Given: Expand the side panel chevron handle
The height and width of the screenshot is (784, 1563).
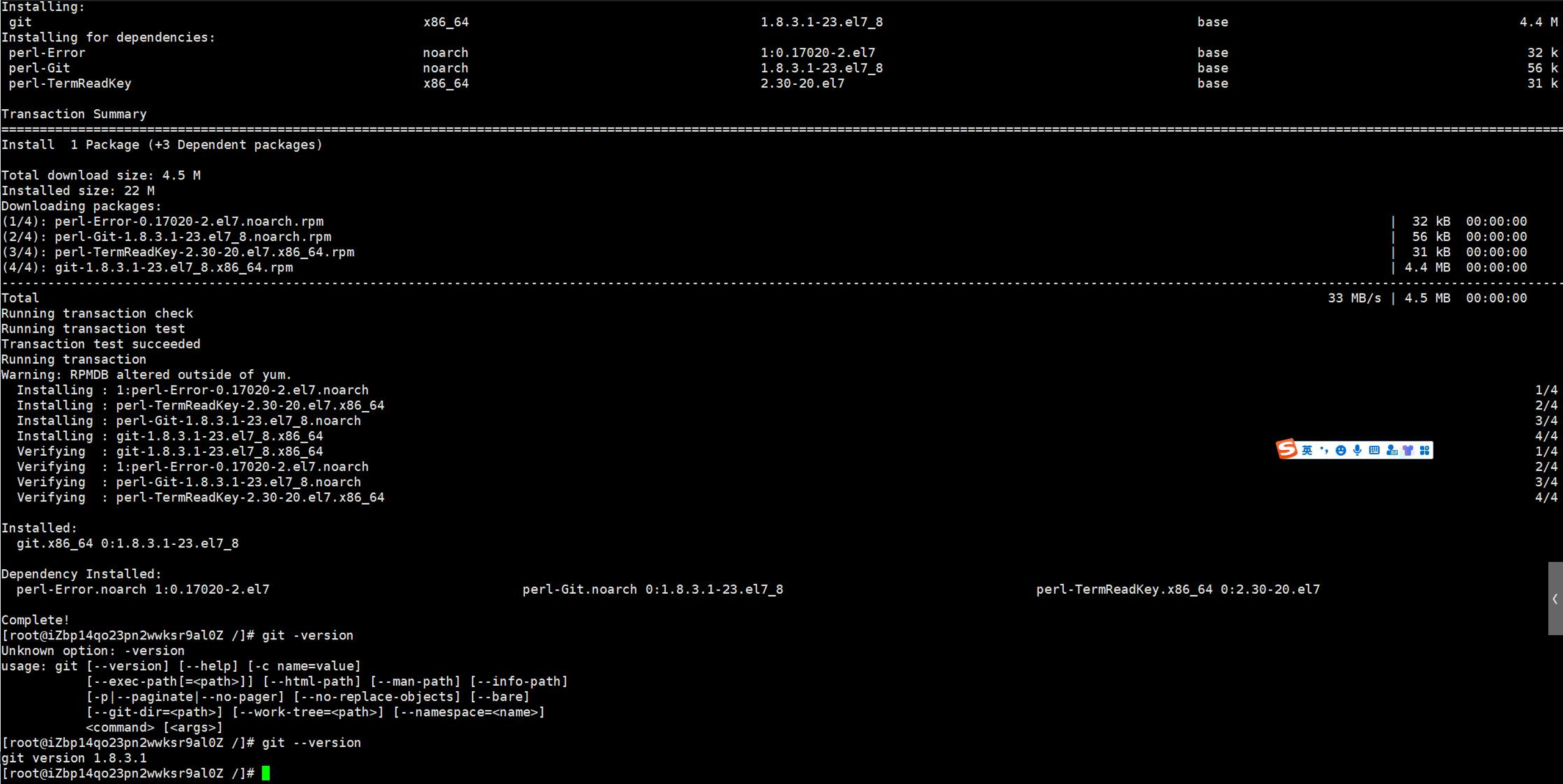Looking at the screenshot, I should point(1555,599).
